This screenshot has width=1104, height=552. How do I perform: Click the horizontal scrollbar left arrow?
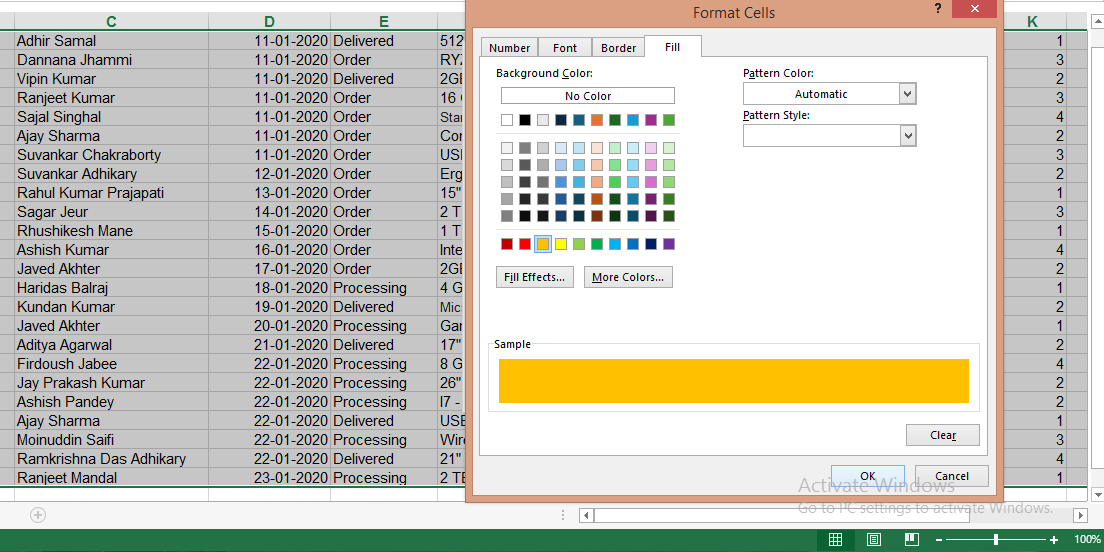[586, 515]
